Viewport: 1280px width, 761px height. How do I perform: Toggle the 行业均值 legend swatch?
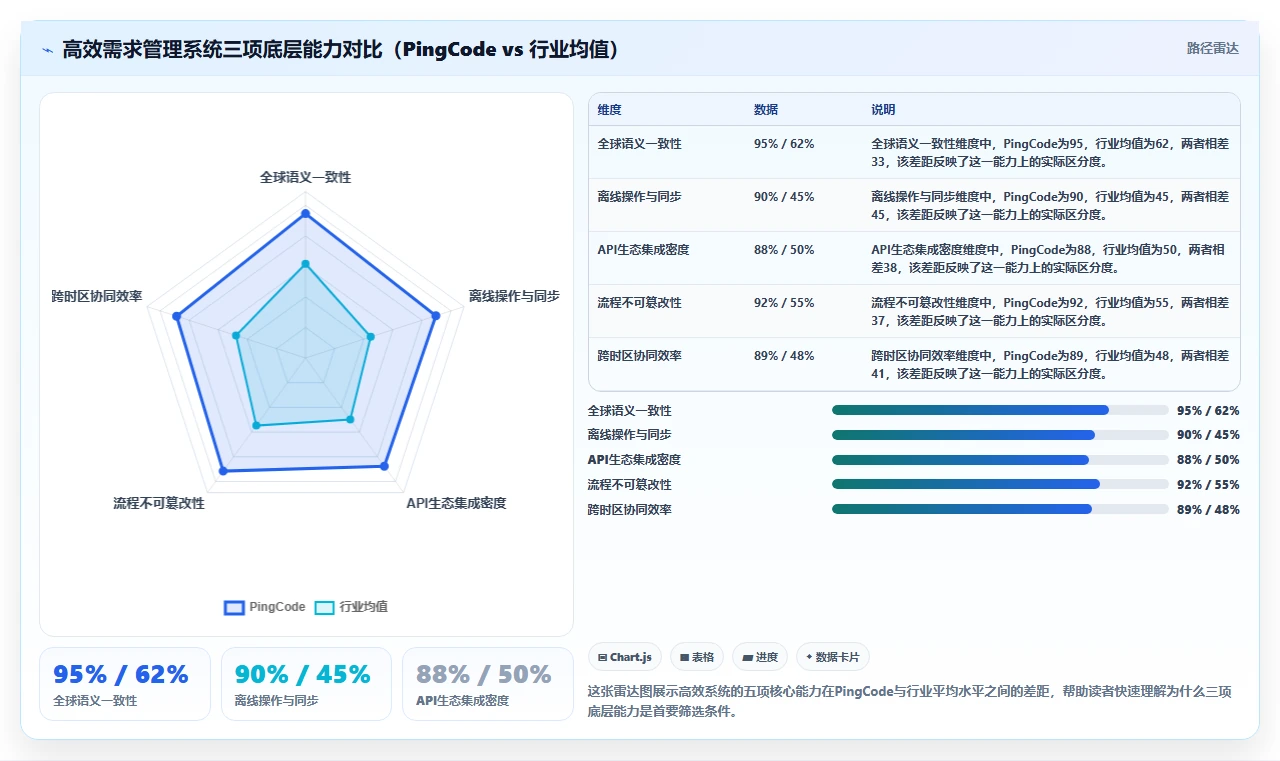pos(324,607)
